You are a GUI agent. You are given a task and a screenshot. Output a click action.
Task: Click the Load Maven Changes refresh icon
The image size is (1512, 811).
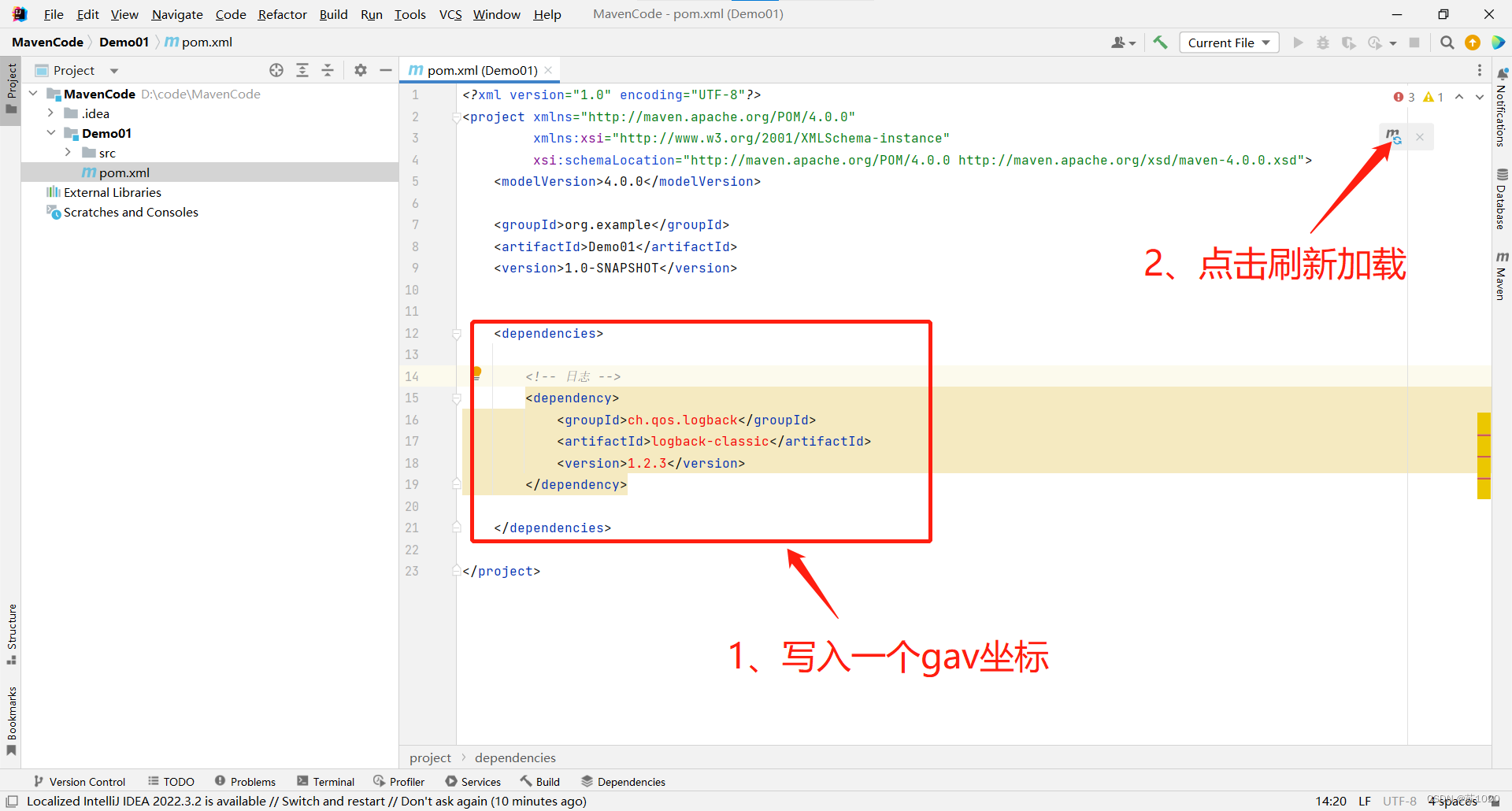[x=1394, y=137]
